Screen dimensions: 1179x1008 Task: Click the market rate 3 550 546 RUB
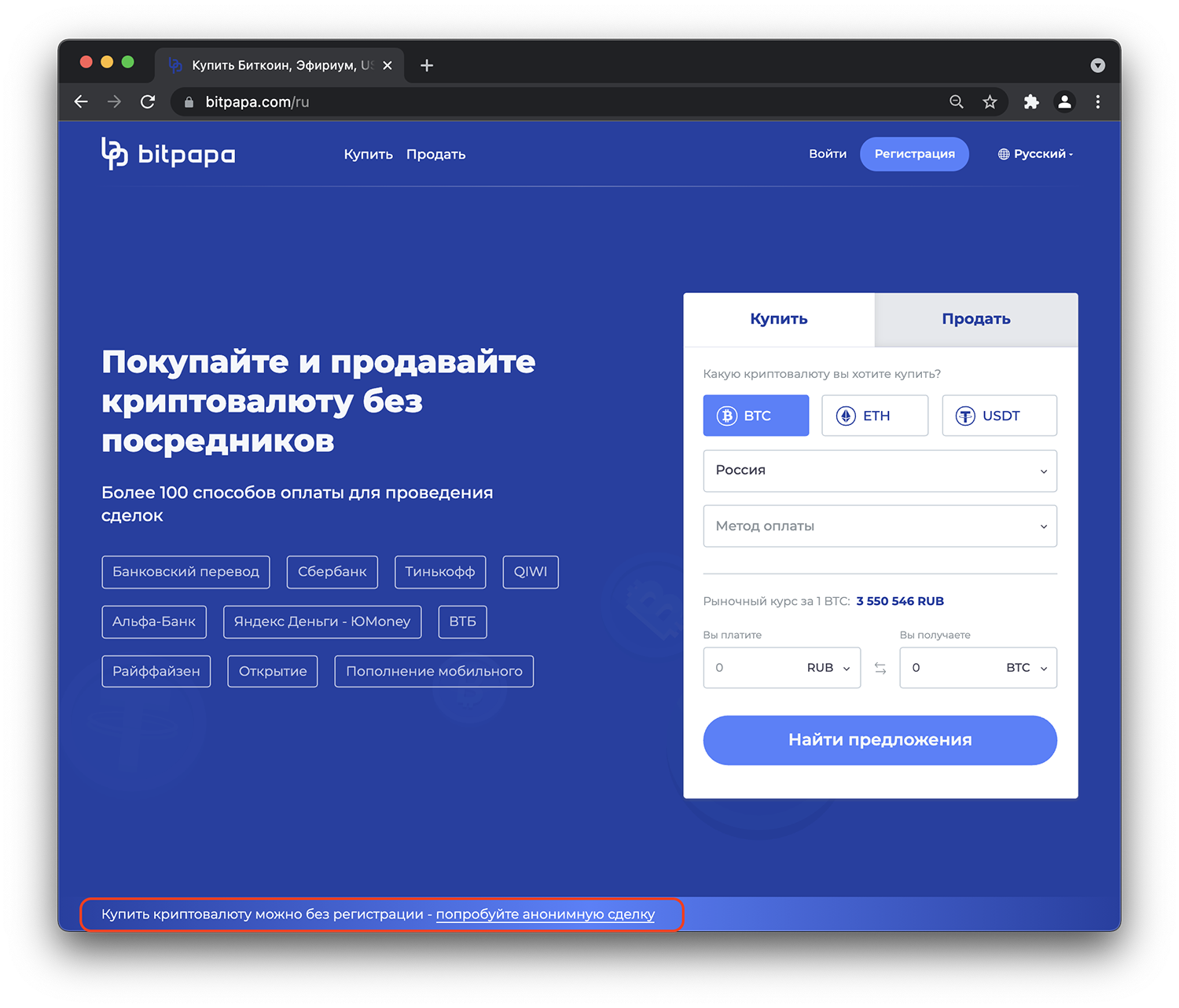(x=900, y=601)
